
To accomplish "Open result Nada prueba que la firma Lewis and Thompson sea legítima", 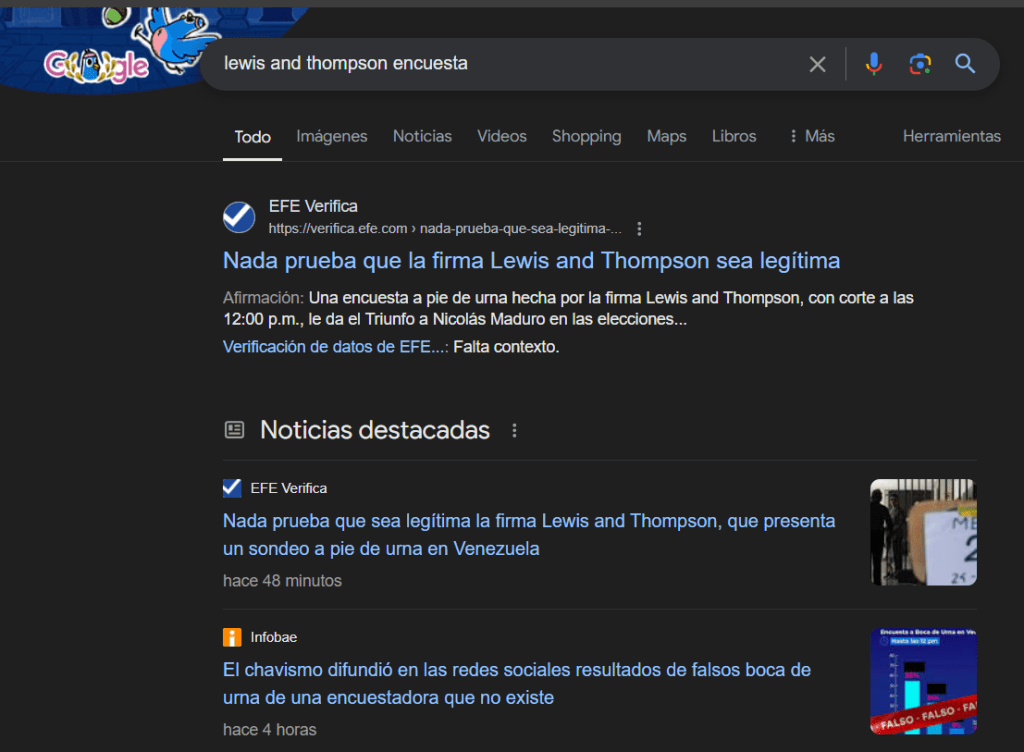I will point(532,261).
